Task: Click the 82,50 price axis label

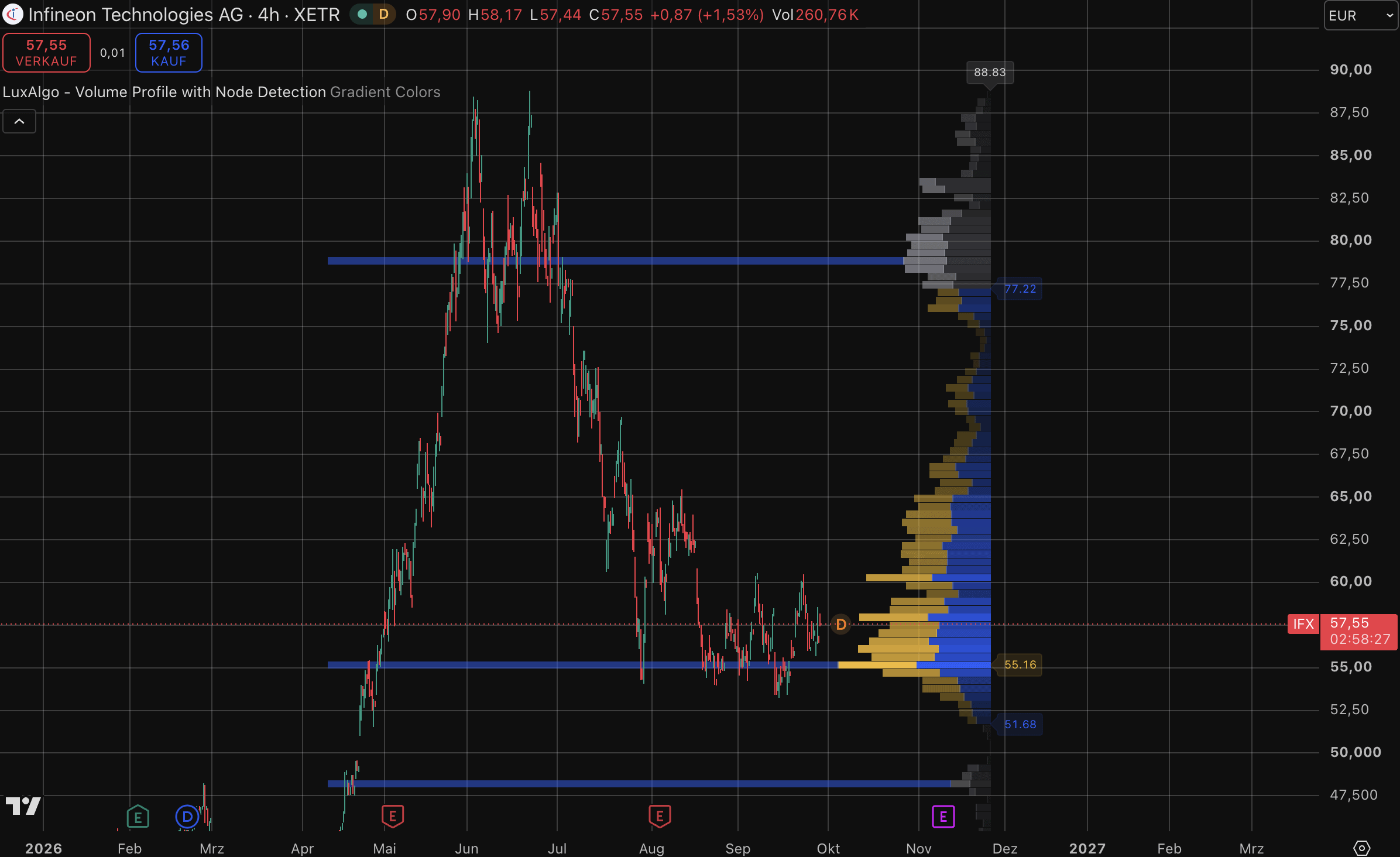Action: click(1350, 198)
